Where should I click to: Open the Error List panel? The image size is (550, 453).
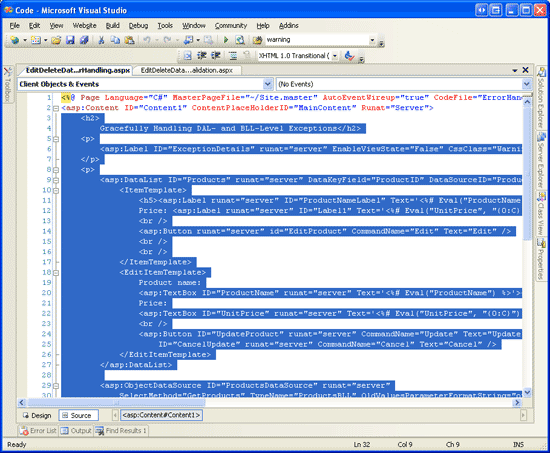click(x=38, y=431)
